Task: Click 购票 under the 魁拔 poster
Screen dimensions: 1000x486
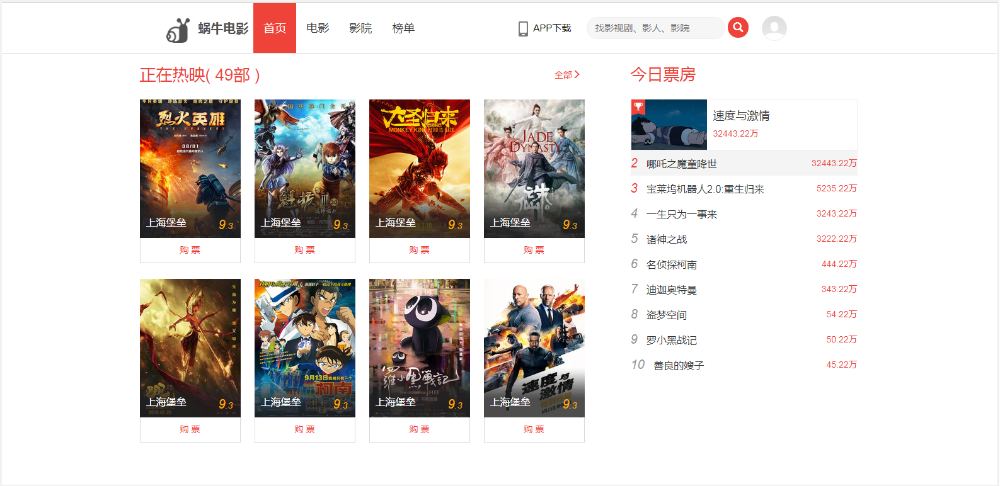Action: (305, 250)
